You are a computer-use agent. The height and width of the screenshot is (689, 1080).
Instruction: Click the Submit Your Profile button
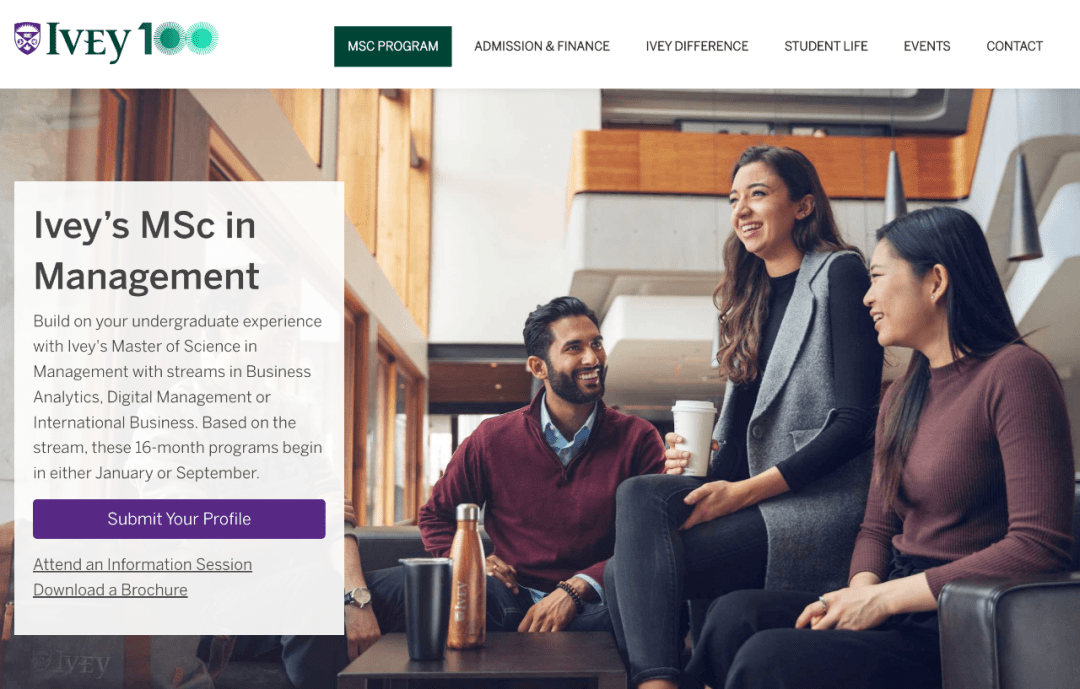[x=179, y=519]
